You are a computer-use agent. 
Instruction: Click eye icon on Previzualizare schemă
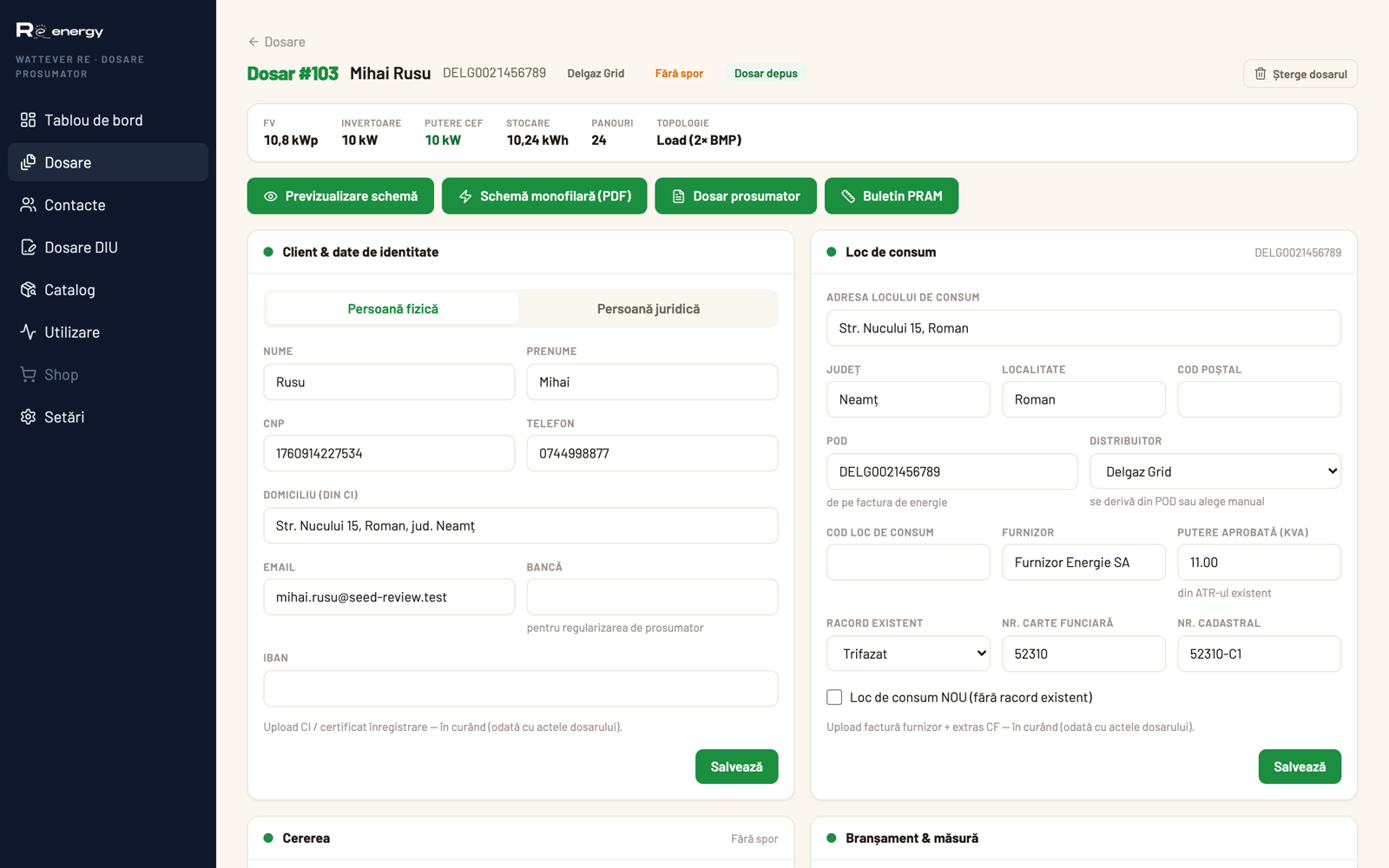[271, 196]
